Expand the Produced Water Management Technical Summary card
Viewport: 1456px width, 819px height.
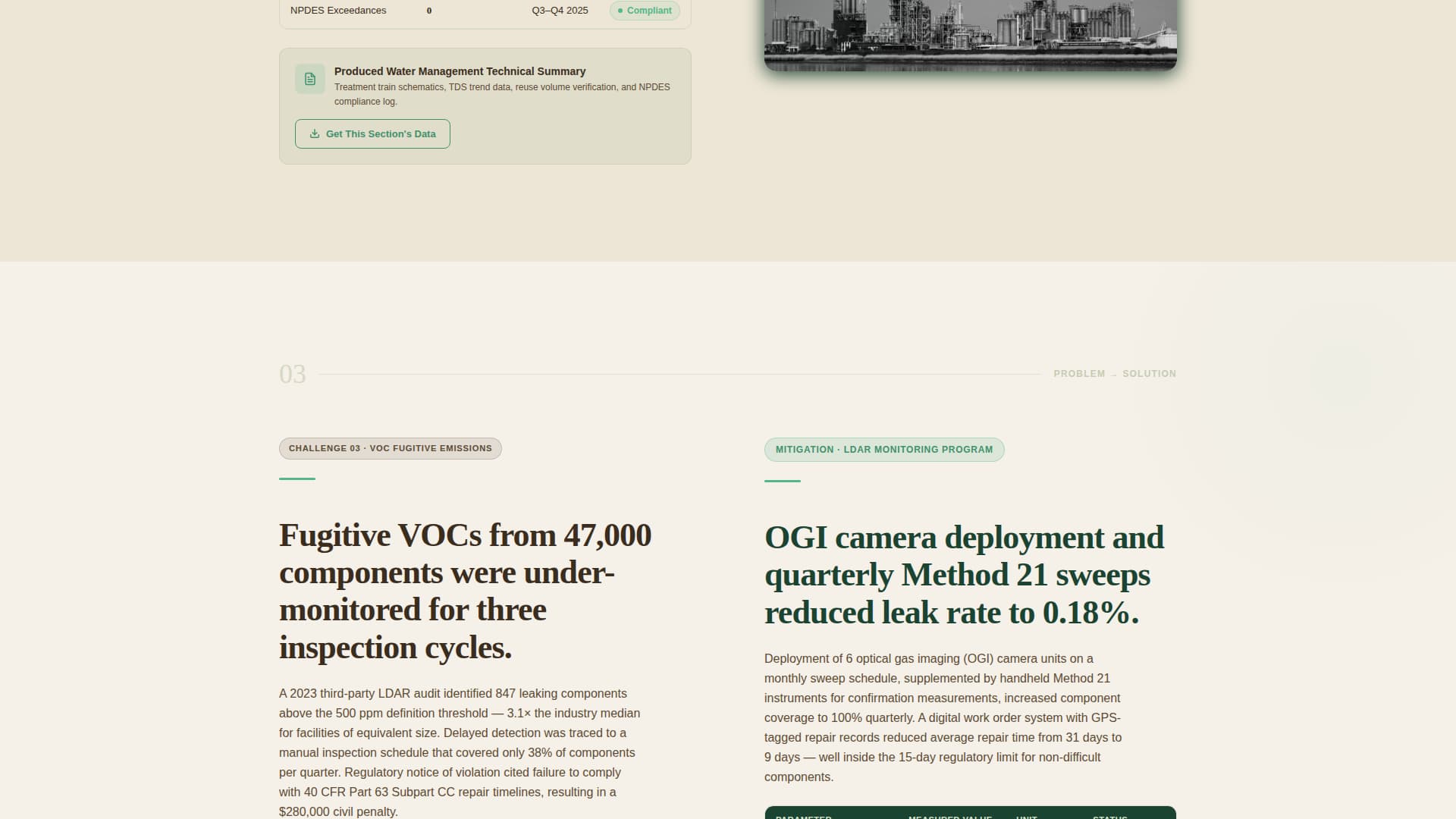point(460,71)
